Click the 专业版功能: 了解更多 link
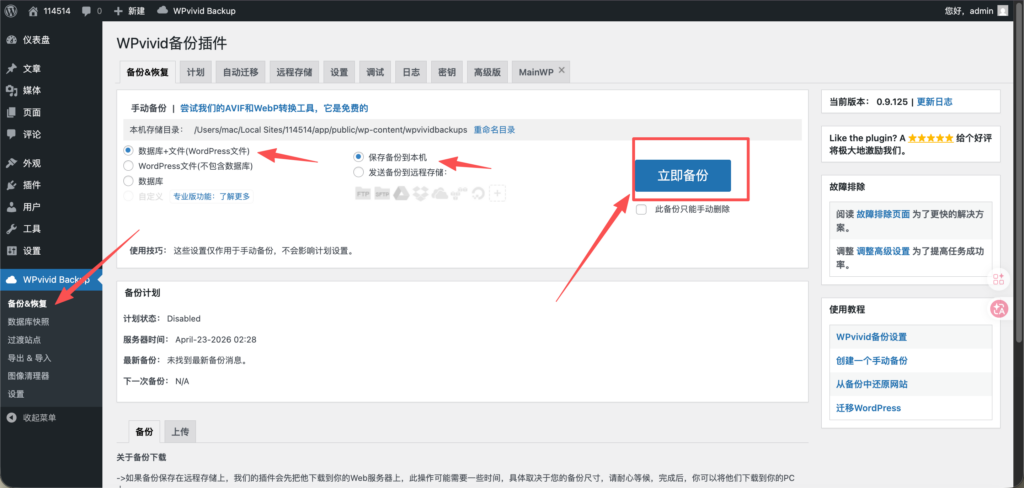 [x=211, y=196]
